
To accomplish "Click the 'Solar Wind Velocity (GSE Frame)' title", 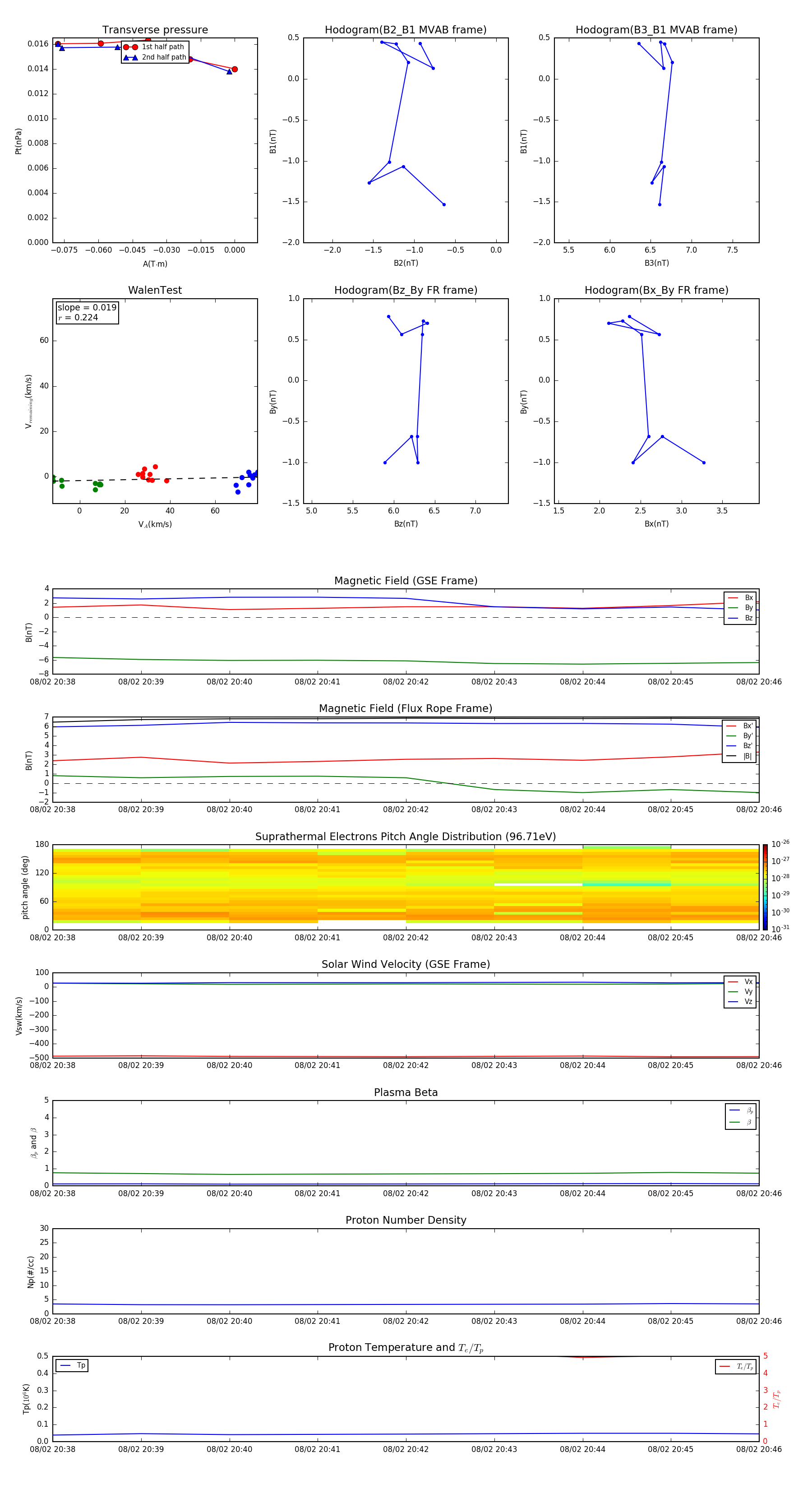I will 406,965.
